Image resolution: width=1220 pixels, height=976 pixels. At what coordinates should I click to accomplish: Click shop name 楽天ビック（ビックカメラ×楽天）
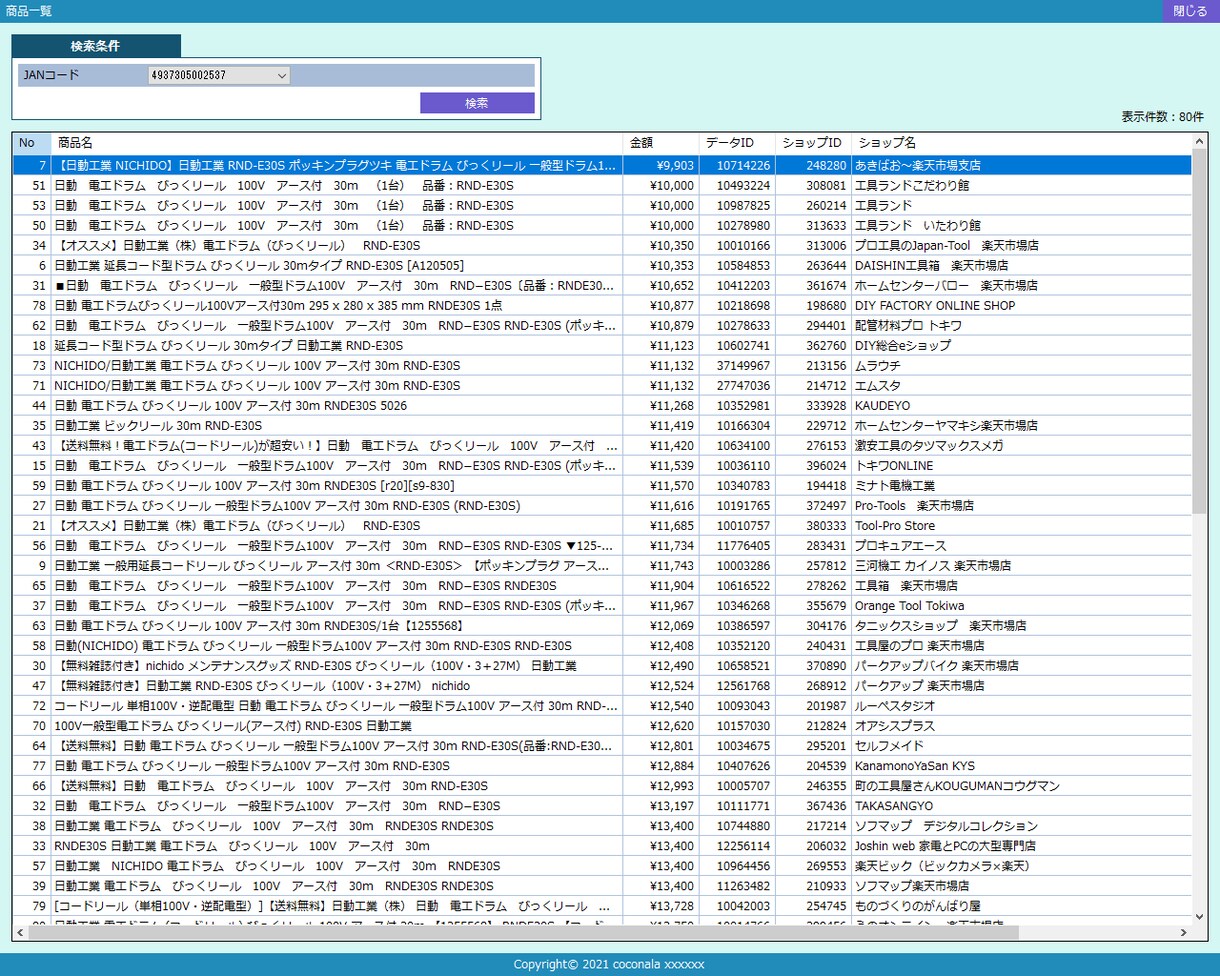(x=942, y=865)
